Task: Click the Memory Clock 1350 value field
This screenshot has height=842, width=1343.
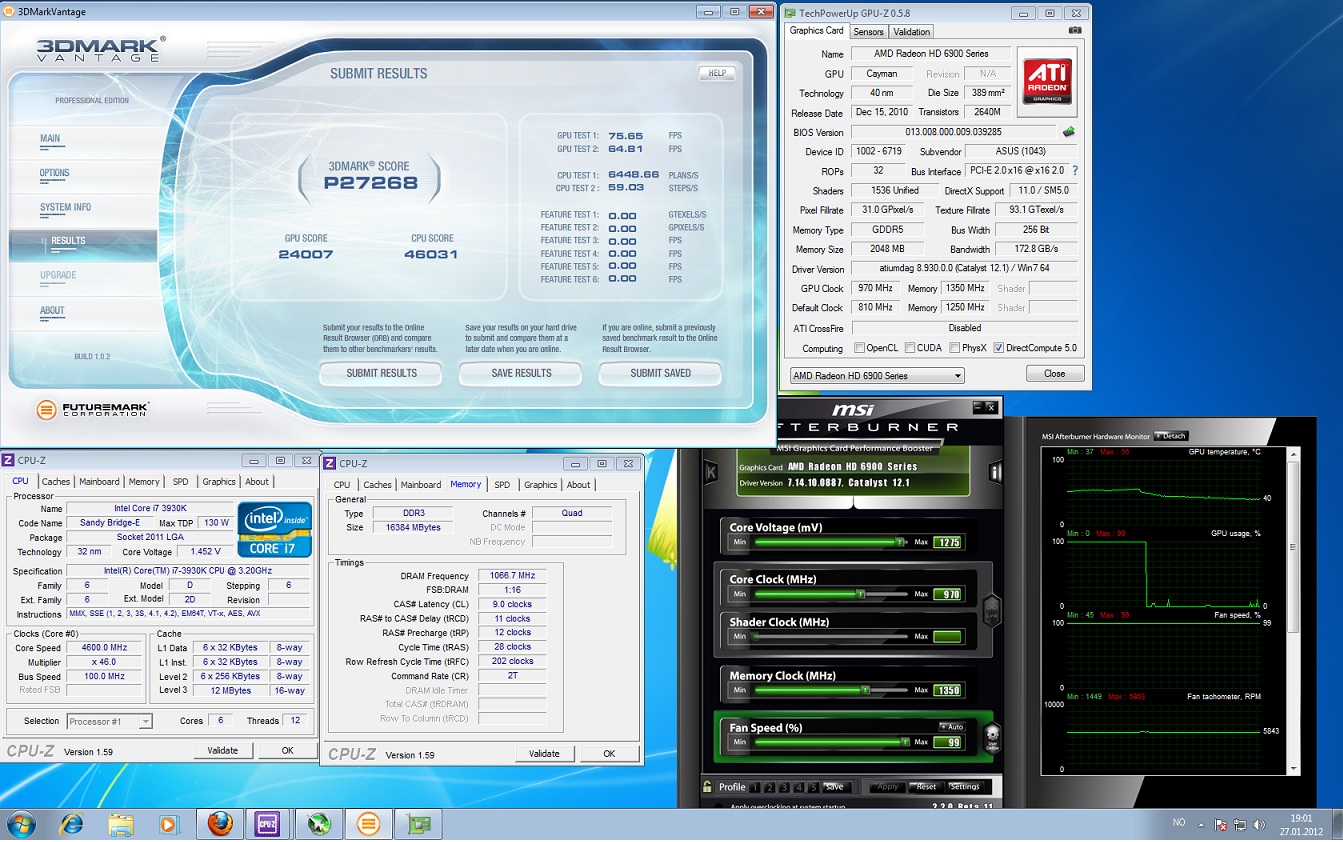Action: click(x=947, y=690)
